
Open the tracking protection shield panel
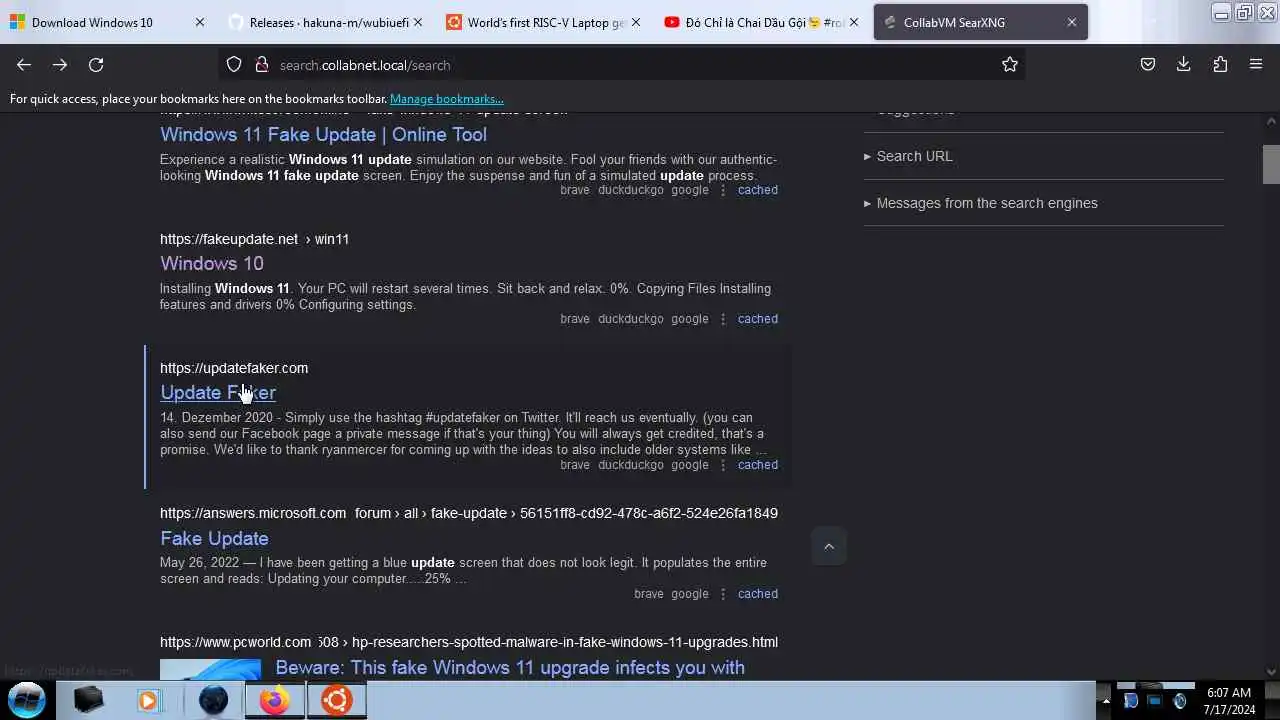tap(234, 65)
